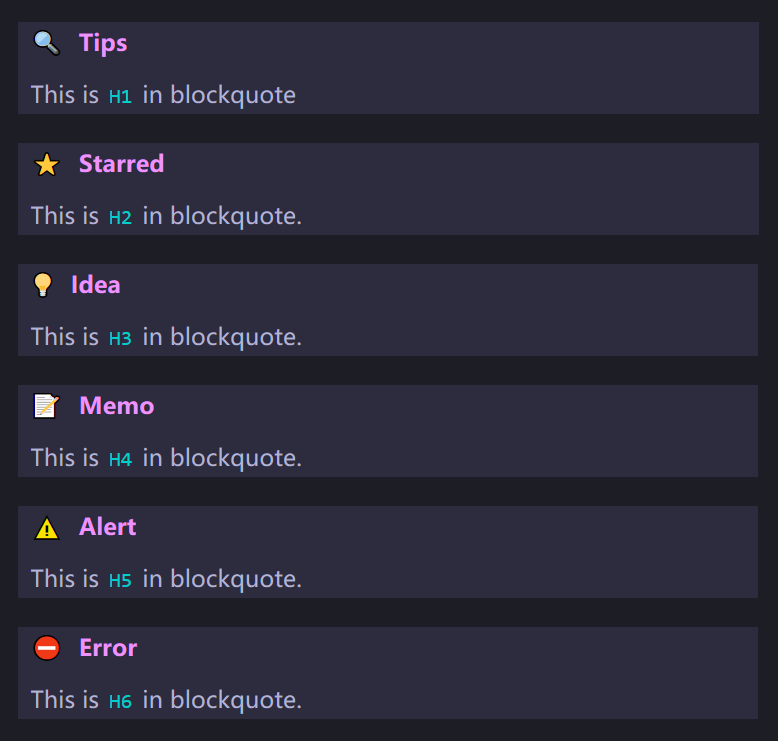Select the Memo heading text
This screenshot has height=741, width=778.
point(117,406)
